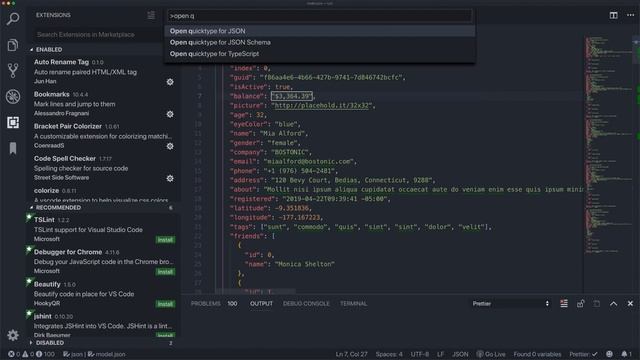640x360 pixels.
Task: Open the Bookmarks view icon
Action: (x=13, y=148)
